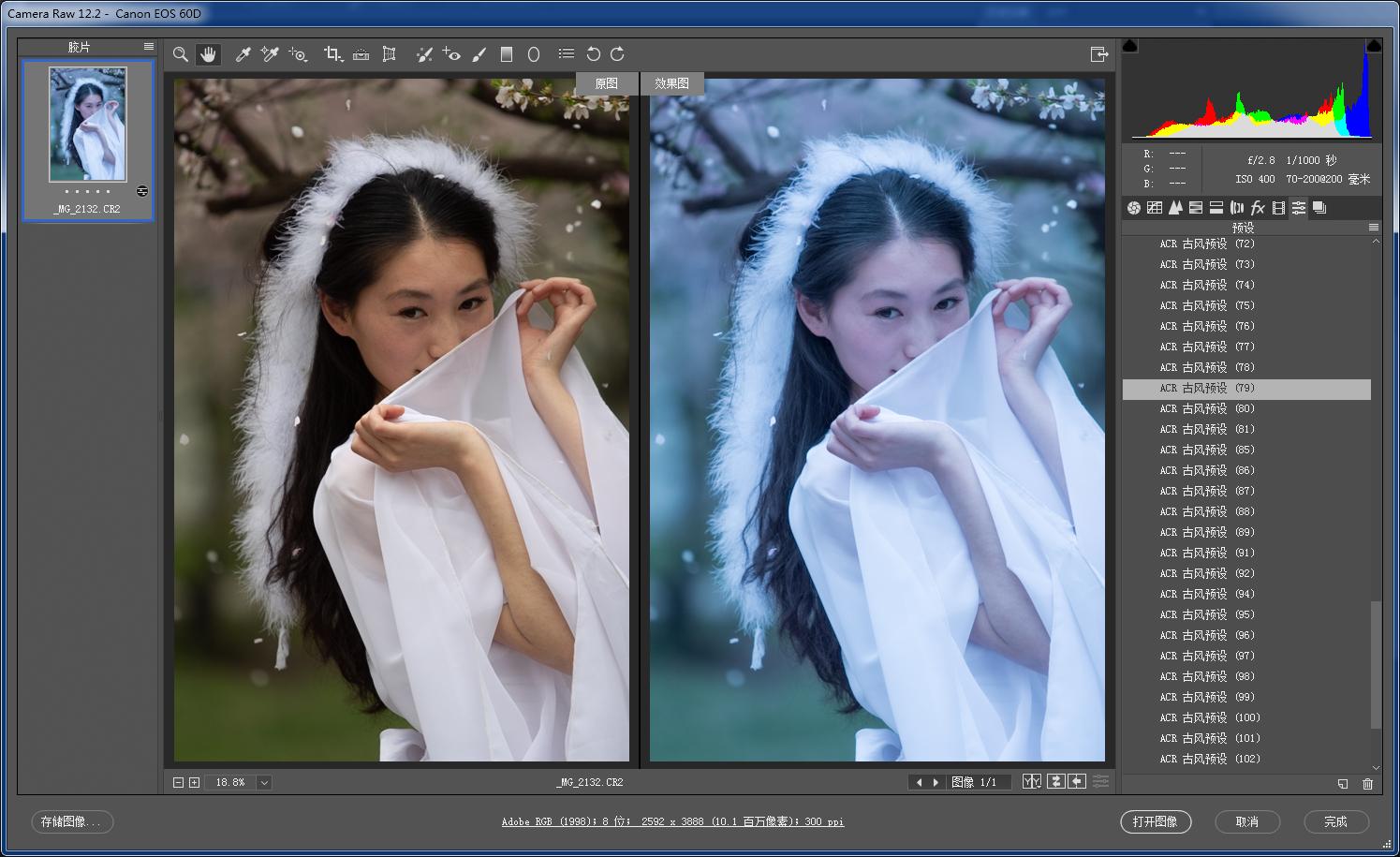This screenshot has width=1400, height=857.
Task: Open the HSL adjustments panel
Action: (x=1196, y=207)
